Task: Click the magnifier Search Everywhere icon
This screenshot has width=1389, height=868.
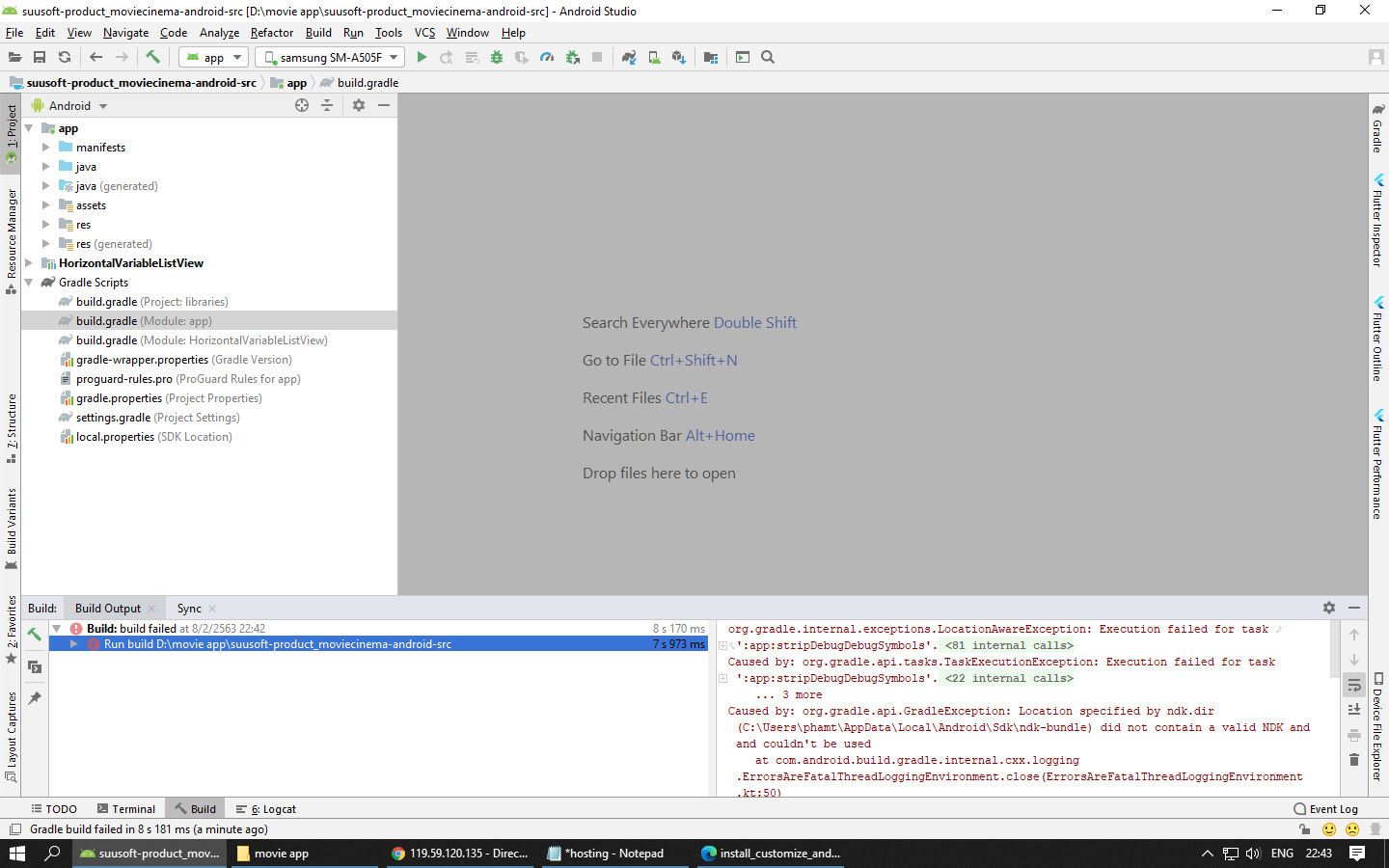Action: coord(768,58)
